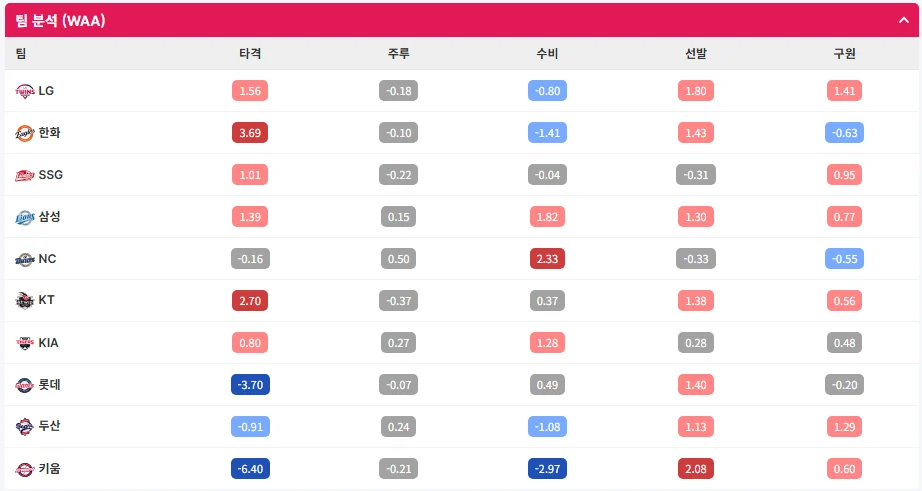Sort by the 구원 column header
Screen dimensions: 922x491
point(844,54)
